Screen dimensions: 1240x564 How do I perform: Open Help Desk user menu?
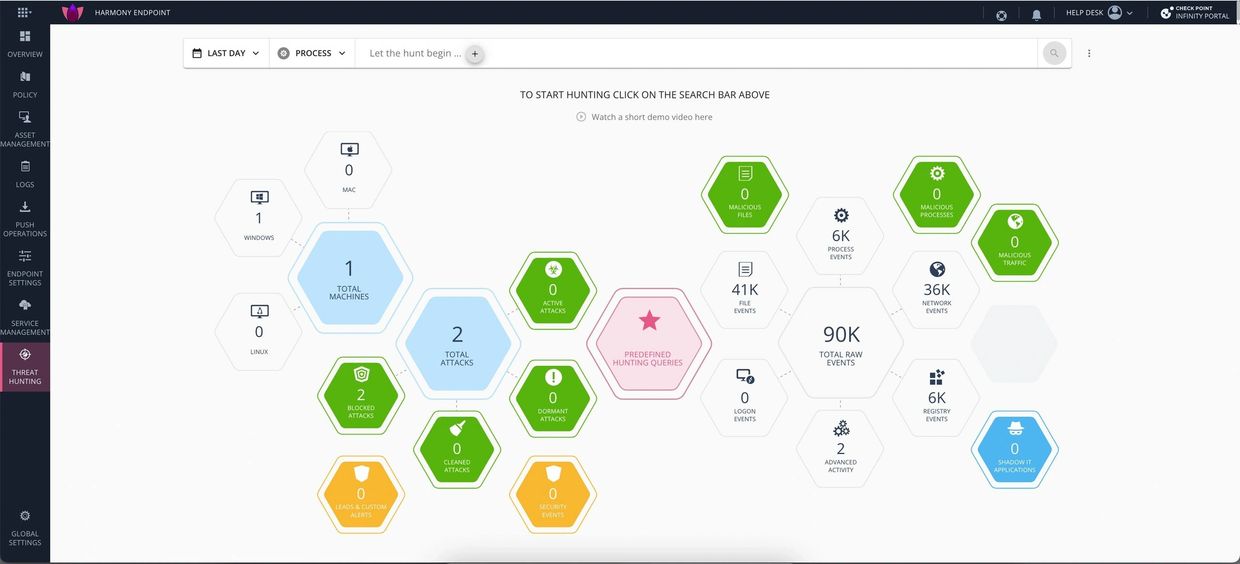point(1099,13)
